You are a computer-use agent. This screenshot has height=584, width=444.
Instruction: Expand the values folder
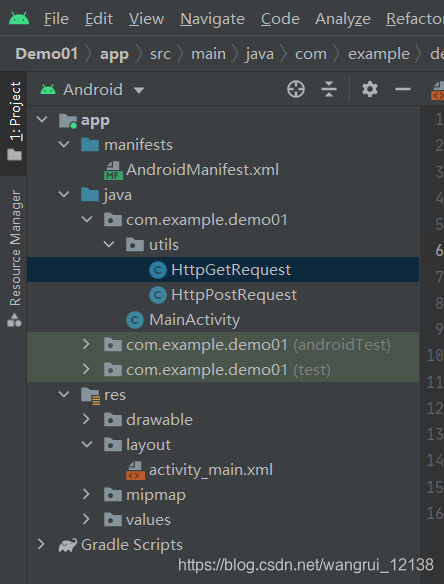pos(86,519)
